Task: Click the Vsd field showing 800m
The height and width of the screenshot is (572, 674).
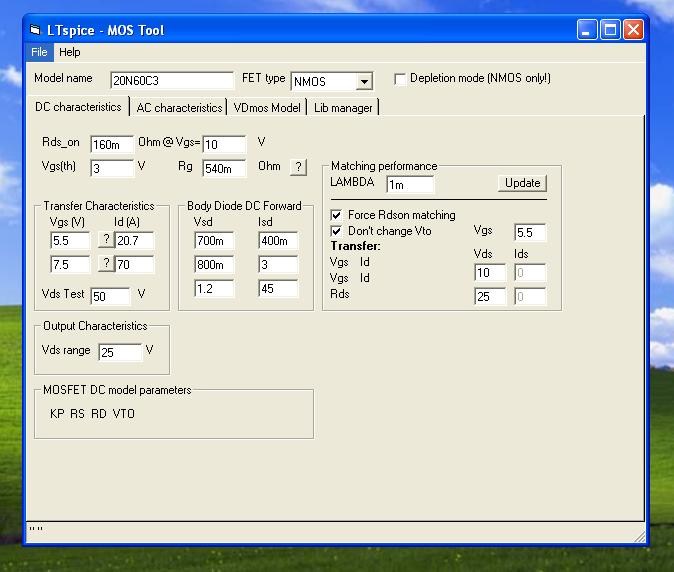Action: coord(214,264)
